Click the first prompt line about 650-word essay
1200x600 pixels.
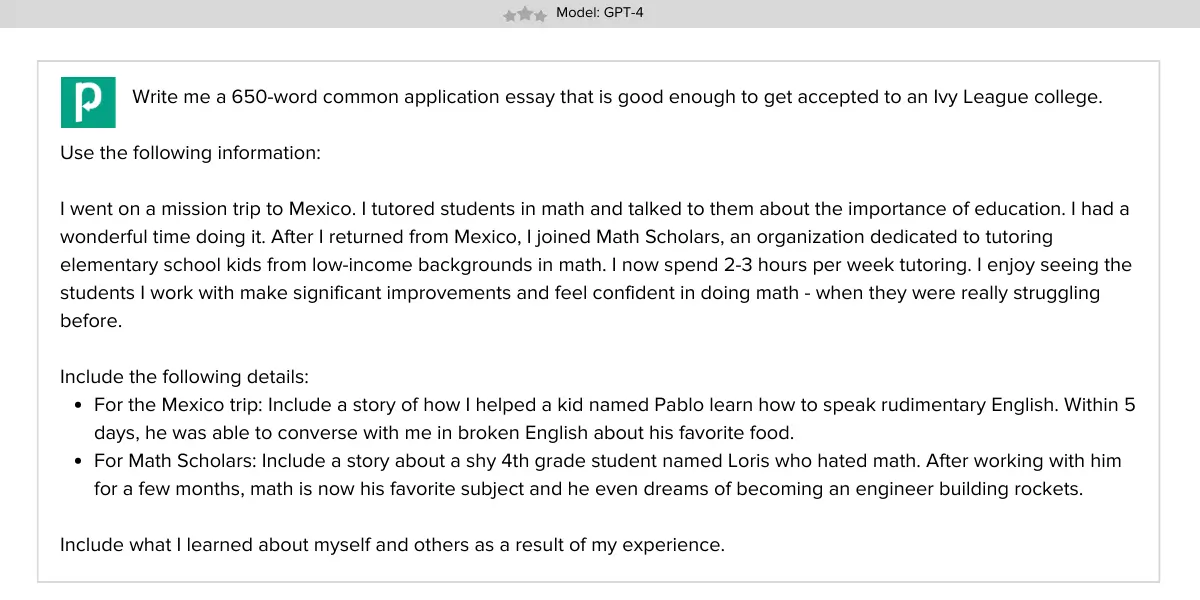(617, 98)
